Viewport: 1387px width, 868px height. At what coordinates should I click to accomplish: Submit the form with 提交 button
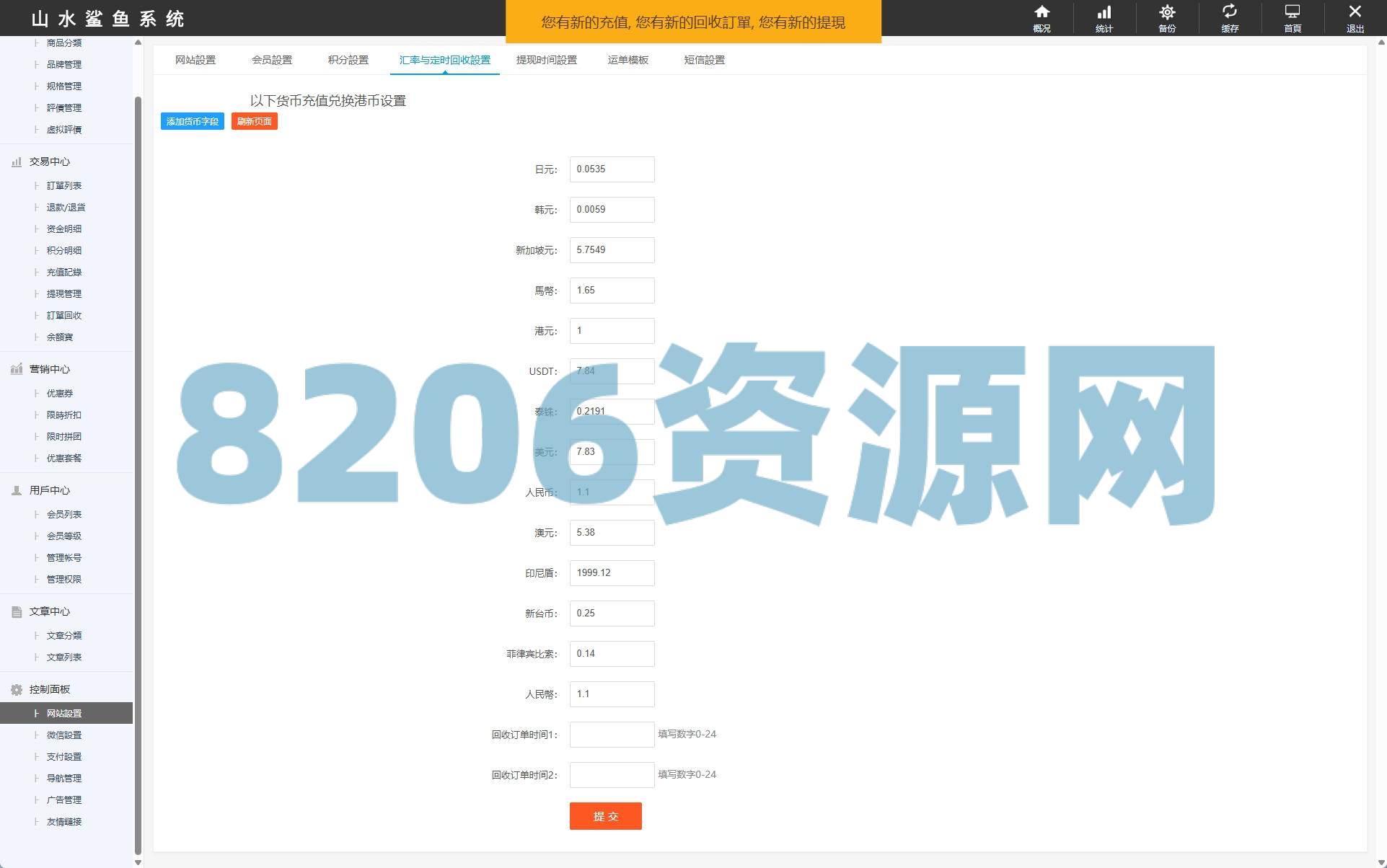pyautogui.click(x=605, y=816)
